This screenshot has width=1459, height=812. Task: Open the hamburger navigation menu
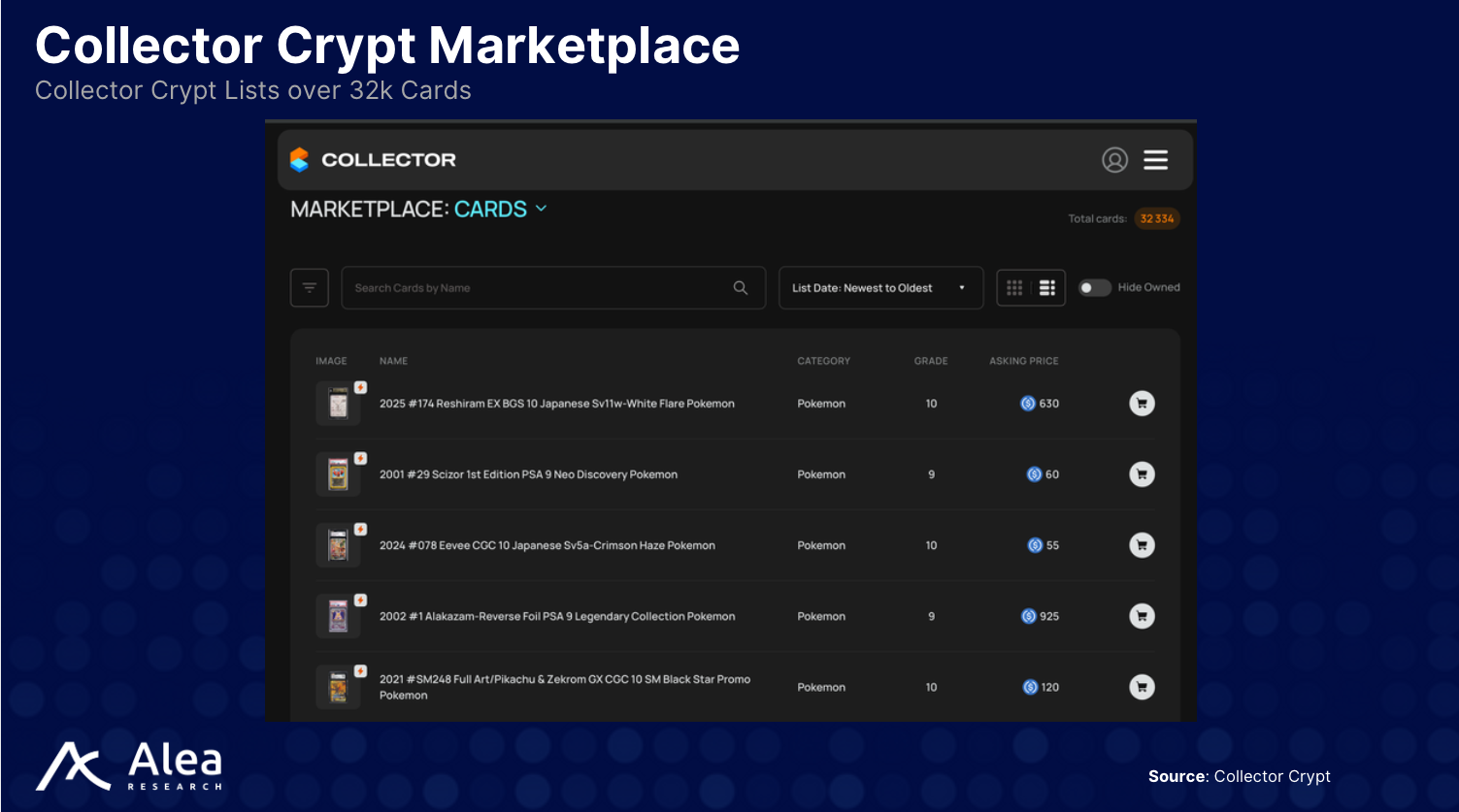coord(1155,160)
